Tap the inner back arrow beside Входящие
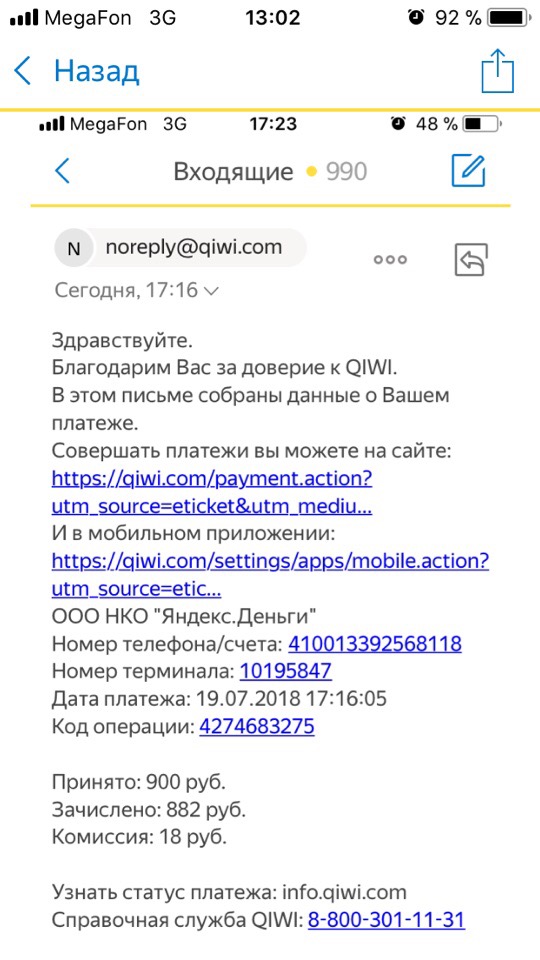The height and width of the screenshot is (960, 540). pos(62,171)
